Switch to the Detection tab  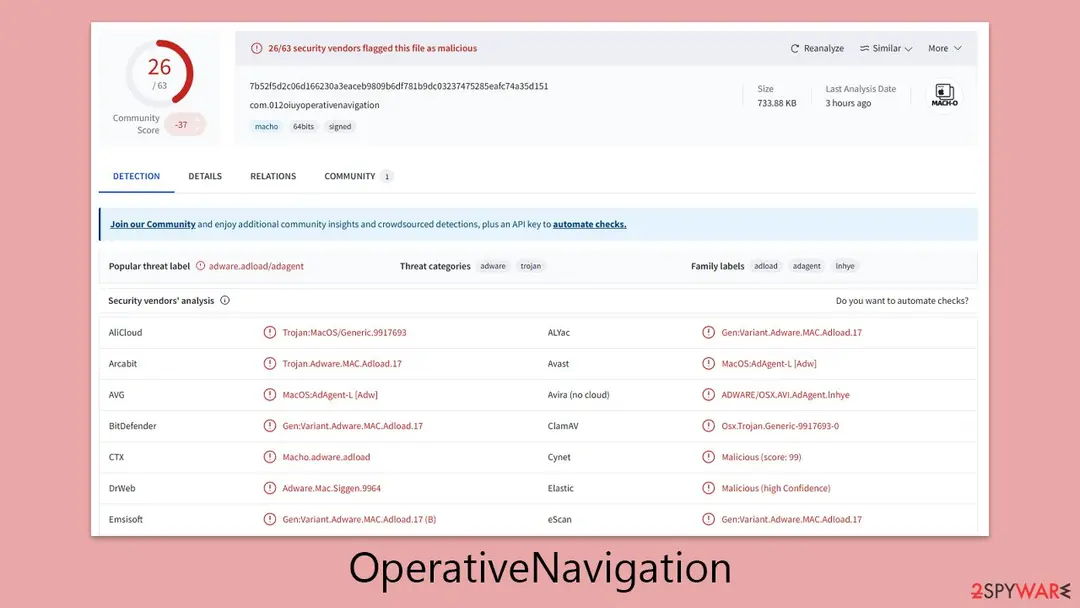click(136, 176)
